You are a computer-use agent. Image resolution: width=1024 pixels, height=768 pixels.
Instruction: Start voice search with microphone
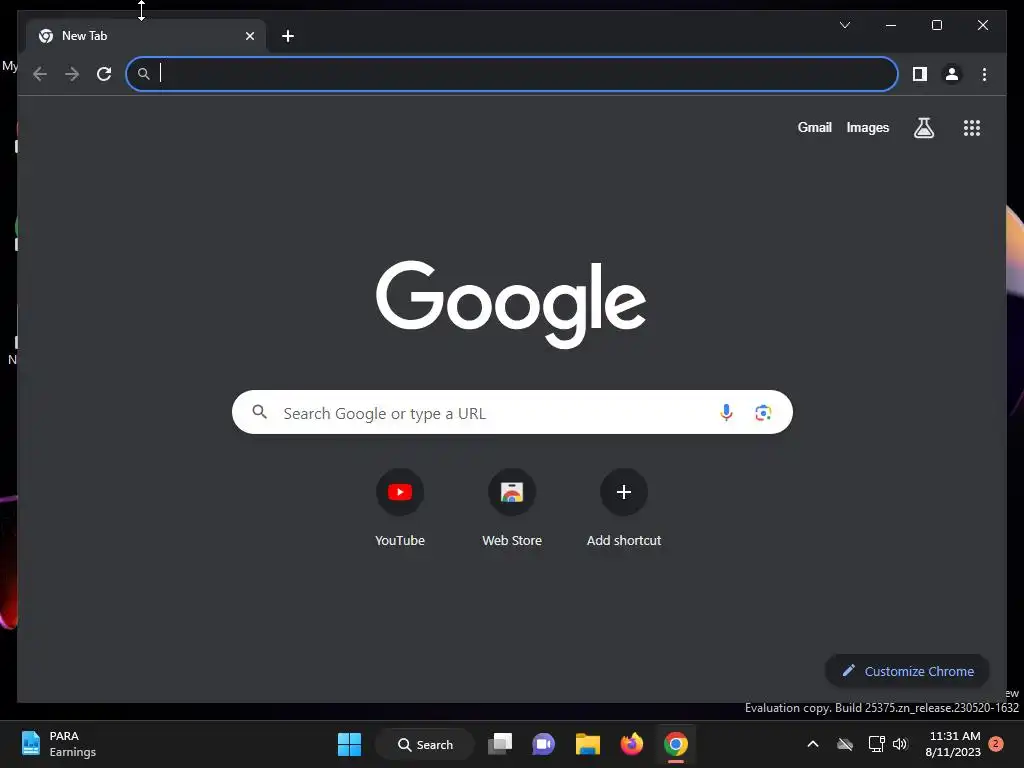(x=726, y=412)
